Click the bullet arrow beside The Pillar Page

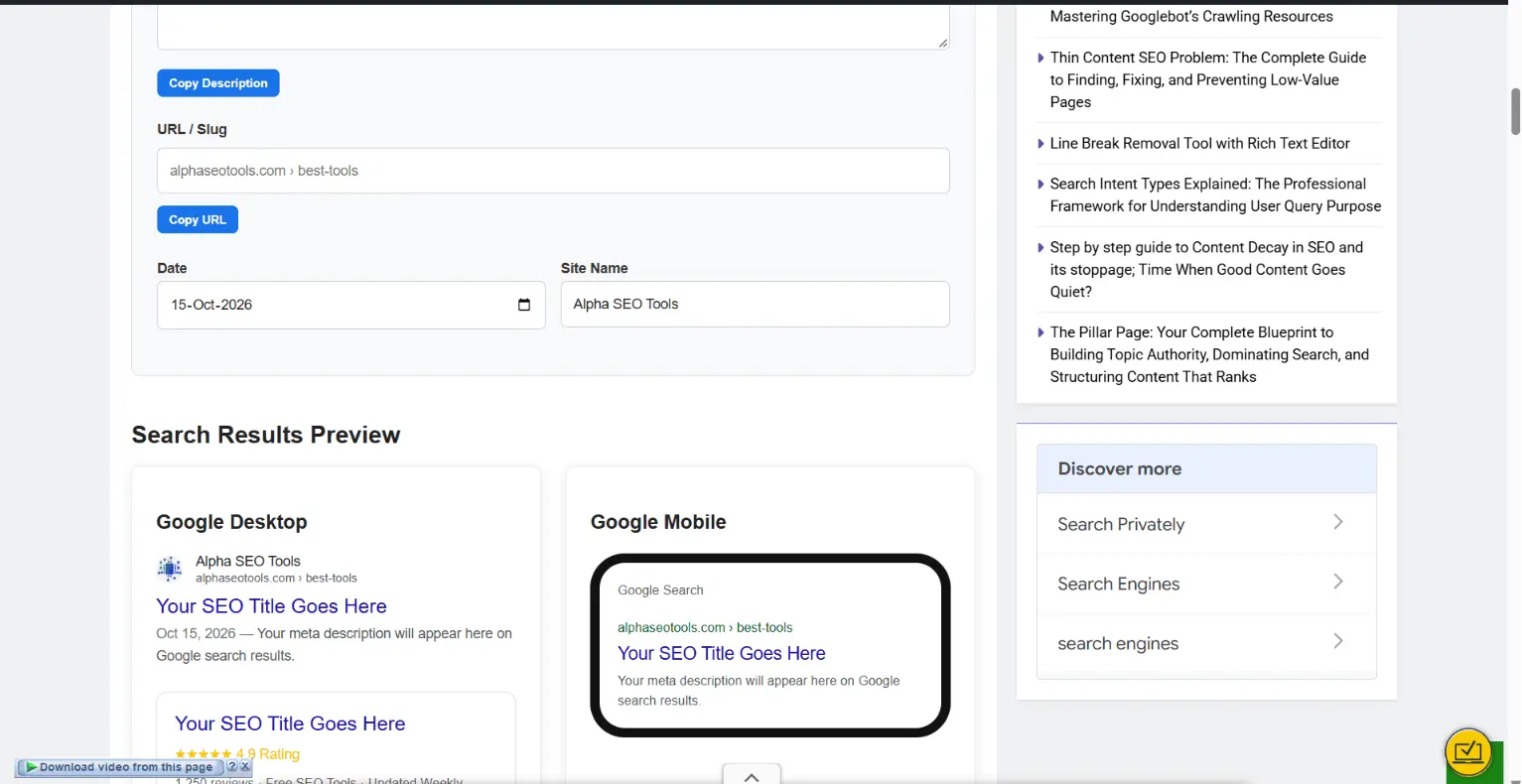click(1040, 333)
